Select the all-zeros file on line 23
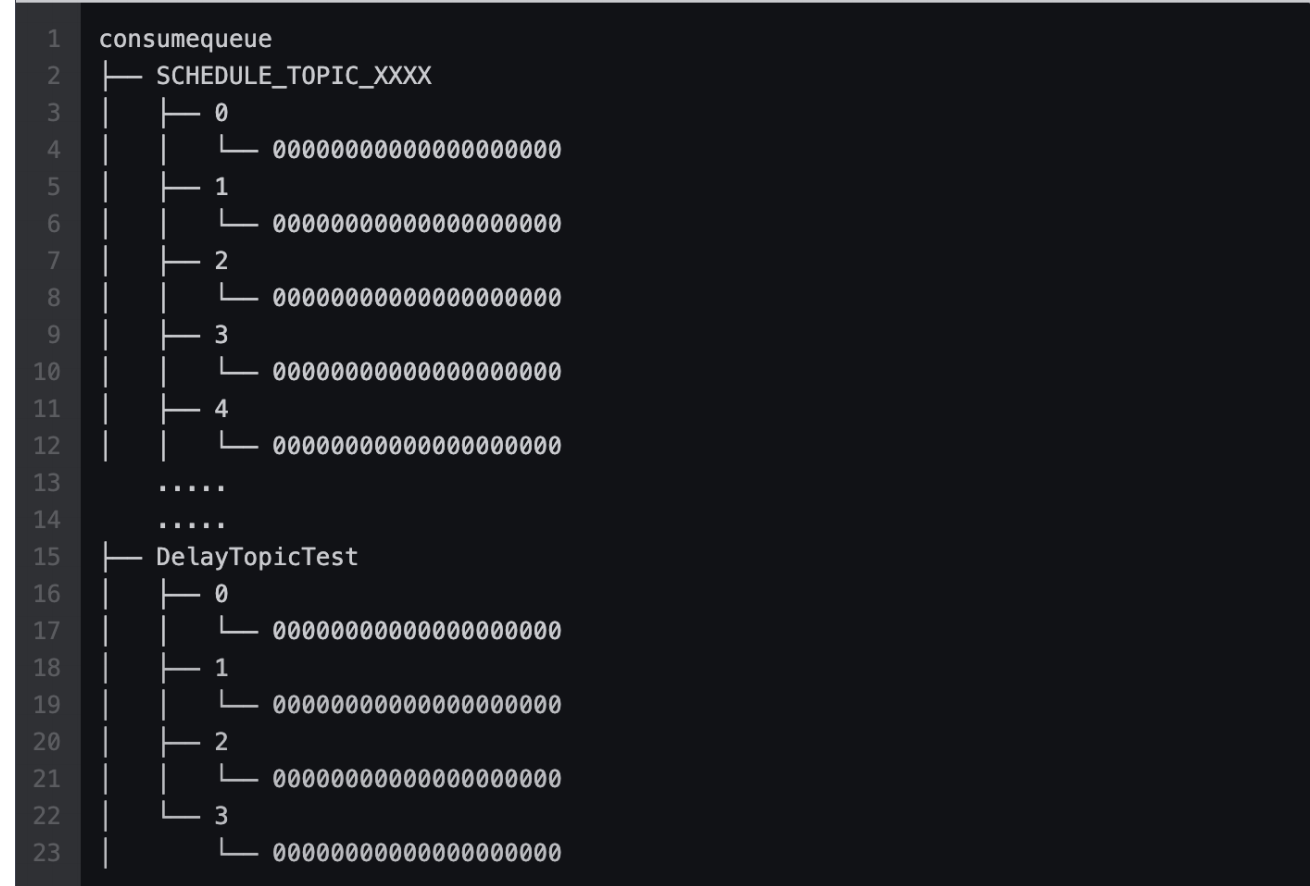Screen dimensions: 1310x886 [416, 853]
